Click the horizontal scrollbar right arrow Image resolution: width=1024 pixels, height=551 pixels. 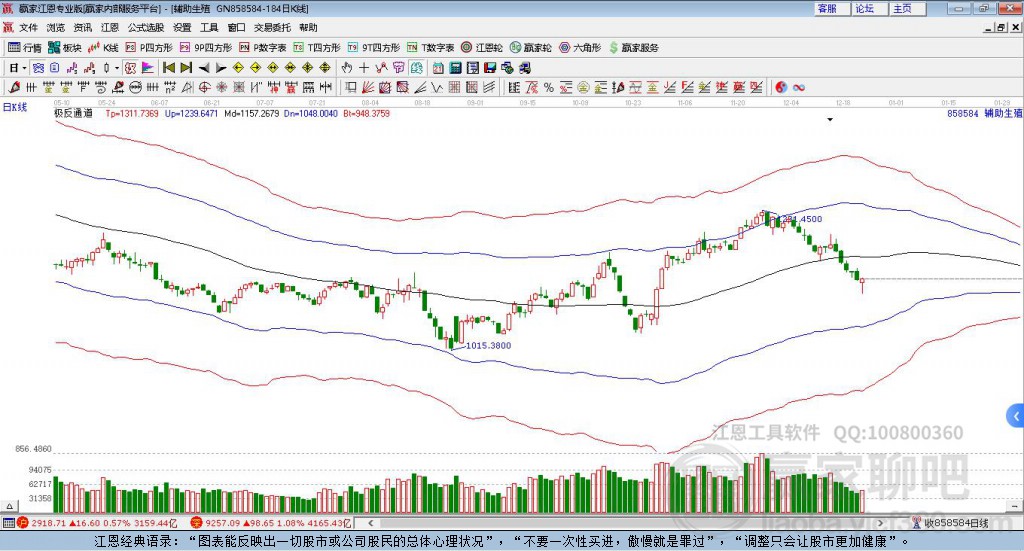[880, 523]
